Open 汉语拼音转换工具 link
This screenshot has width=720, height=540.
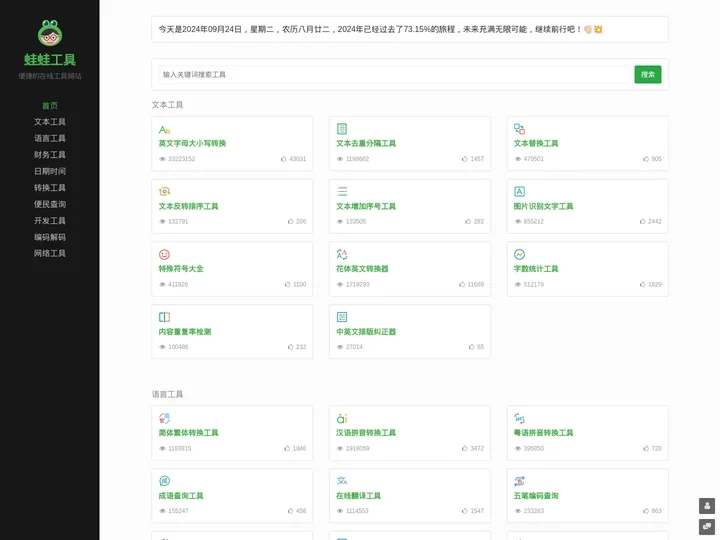coord(366,433)
